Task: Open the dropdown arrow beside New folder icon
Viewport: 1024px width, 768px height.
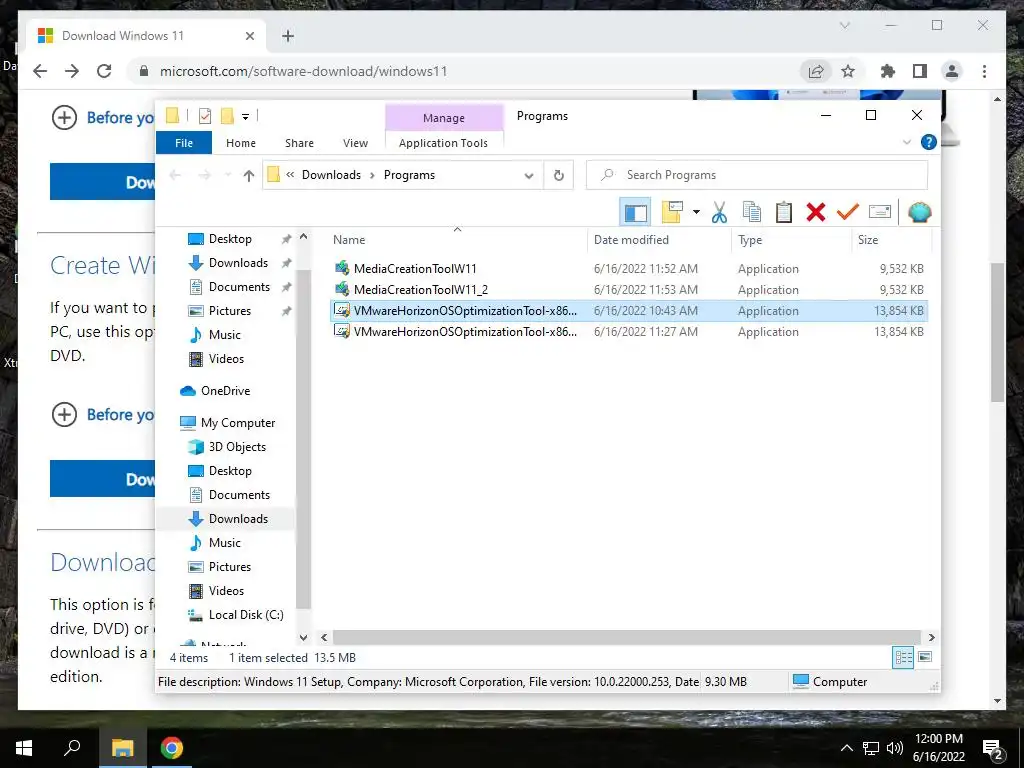Action: click(696, 212)
